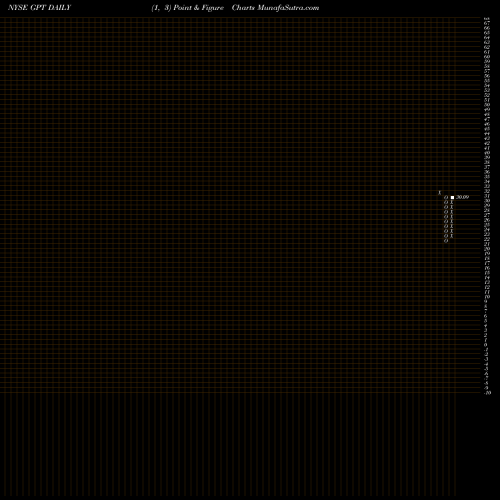The image size is (500, 500).
Task: Click the 30.09 price label
Action: coord(463,197)
